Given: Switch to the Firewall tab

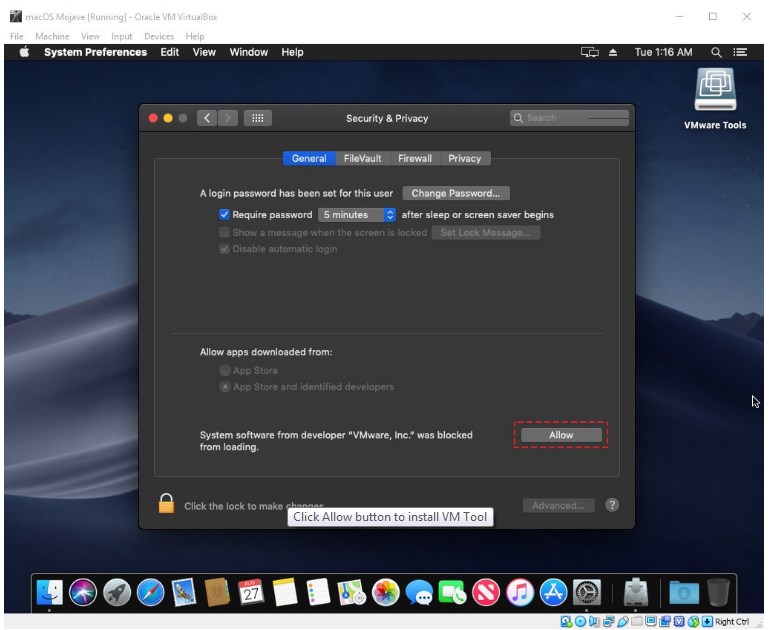Looking at the screenshot, I should pos(415,158).
